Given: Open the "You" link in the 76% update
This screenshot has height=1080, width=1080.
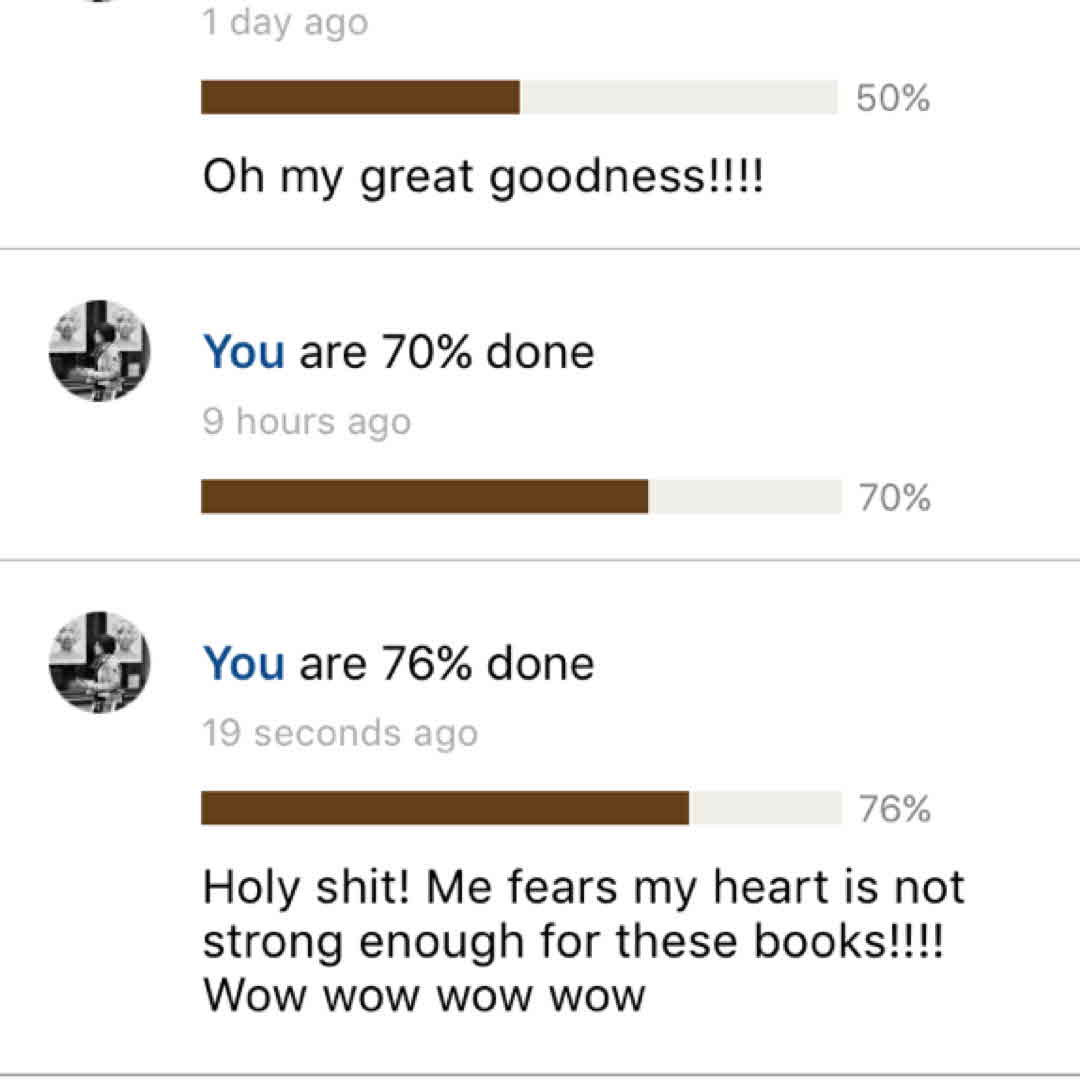Looking at the screenshot, I should click(x=243, y=663).
